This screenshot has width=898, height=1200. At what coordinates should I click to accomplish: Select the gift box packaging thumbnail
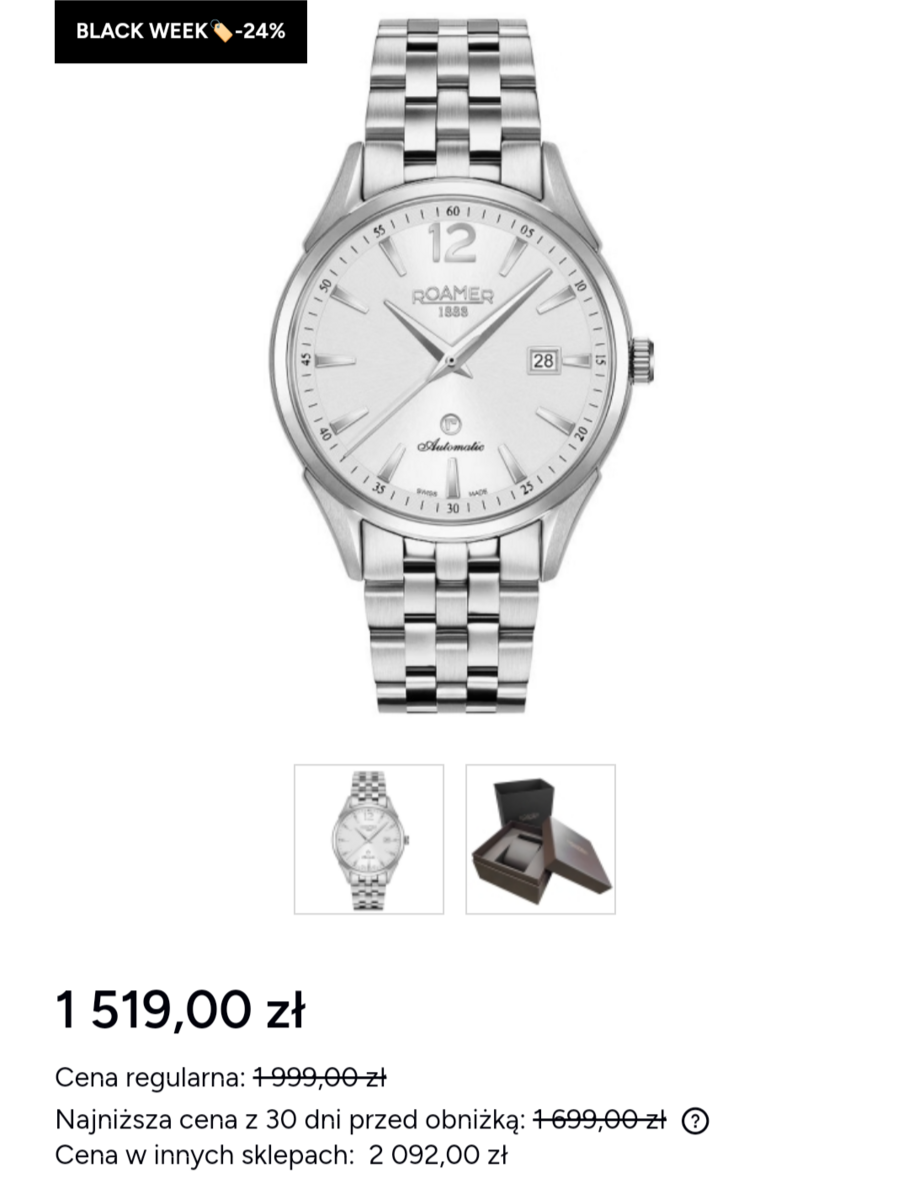pyautogui.click(x=541, y=839)
